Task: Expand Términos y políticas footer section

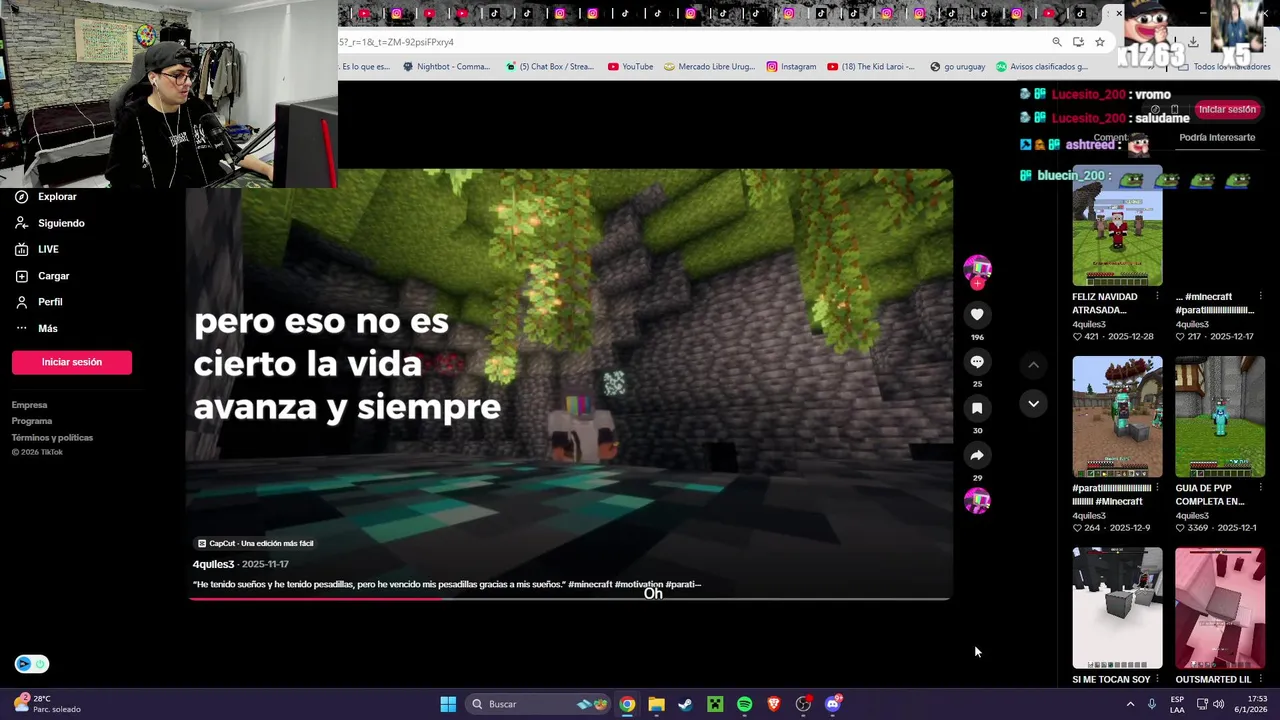Action: 52,437
